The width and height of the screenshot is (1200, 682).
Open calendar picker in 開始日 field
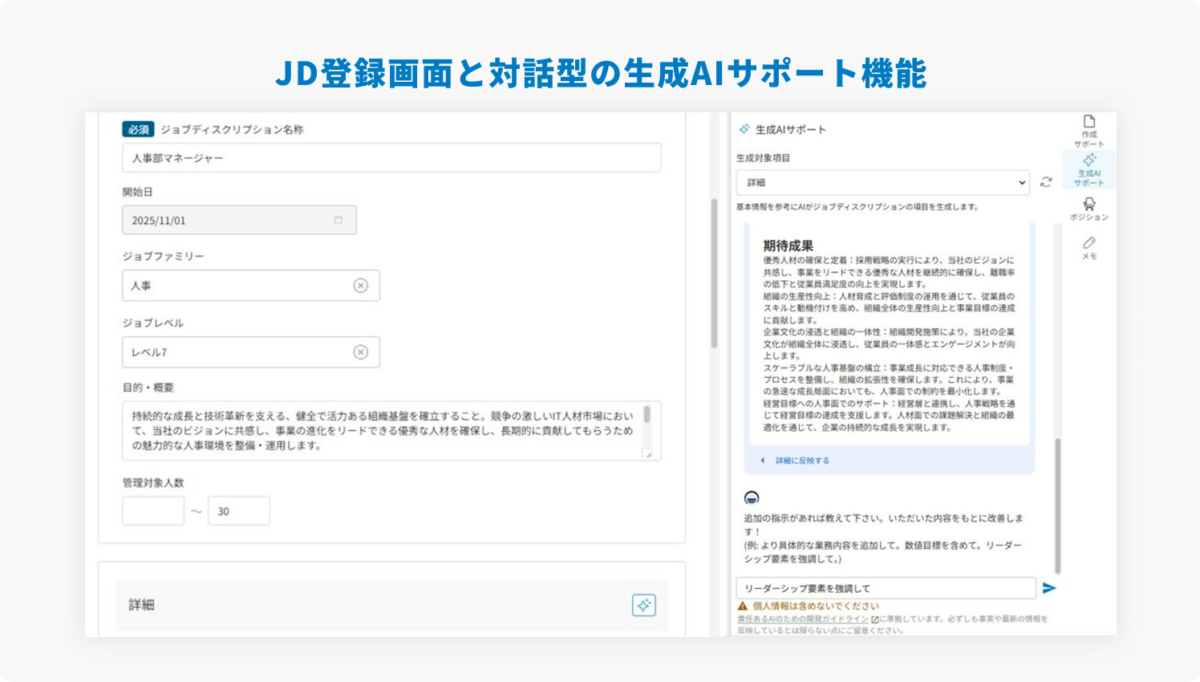point(338,220)
